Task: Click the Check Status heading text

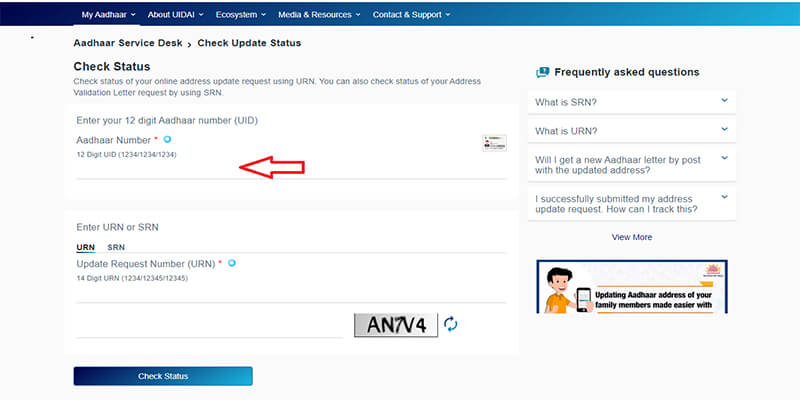Action: click(112, 67)
